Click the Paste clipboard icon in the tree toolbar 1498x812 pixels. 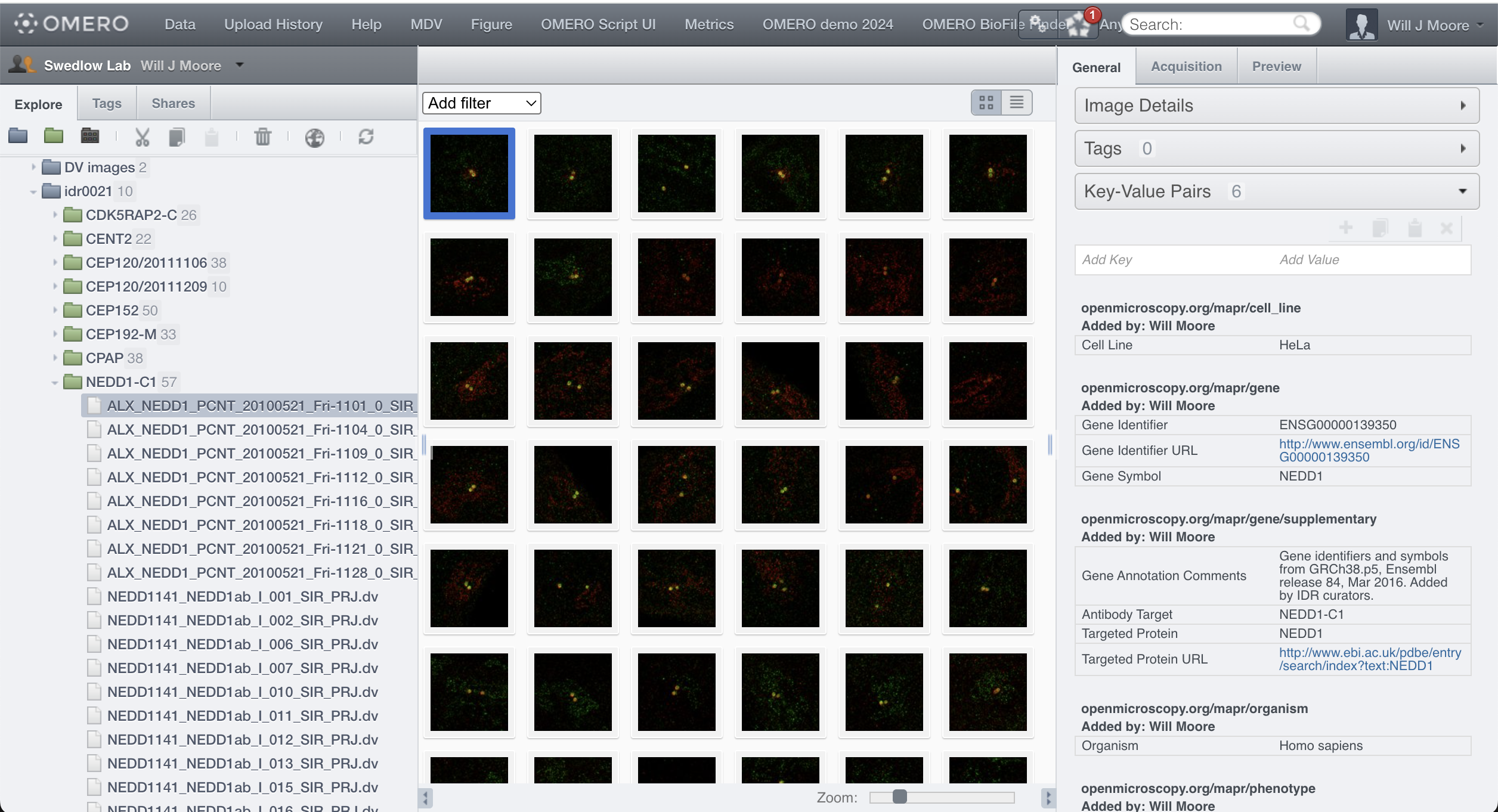(212, 137)
